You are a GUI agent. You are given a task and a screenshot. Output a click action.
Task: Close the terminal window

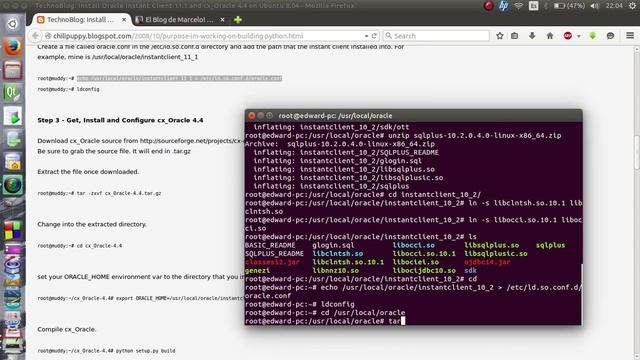coord(251,116)
